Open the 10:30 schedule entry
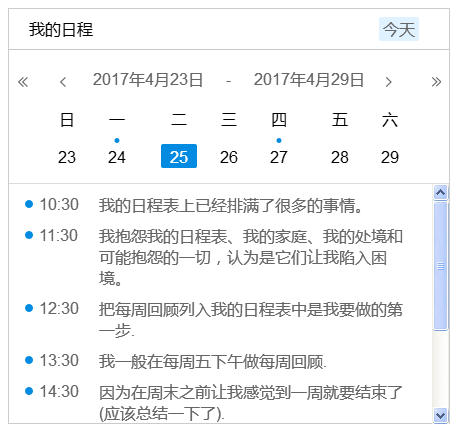 click(213, 205)
